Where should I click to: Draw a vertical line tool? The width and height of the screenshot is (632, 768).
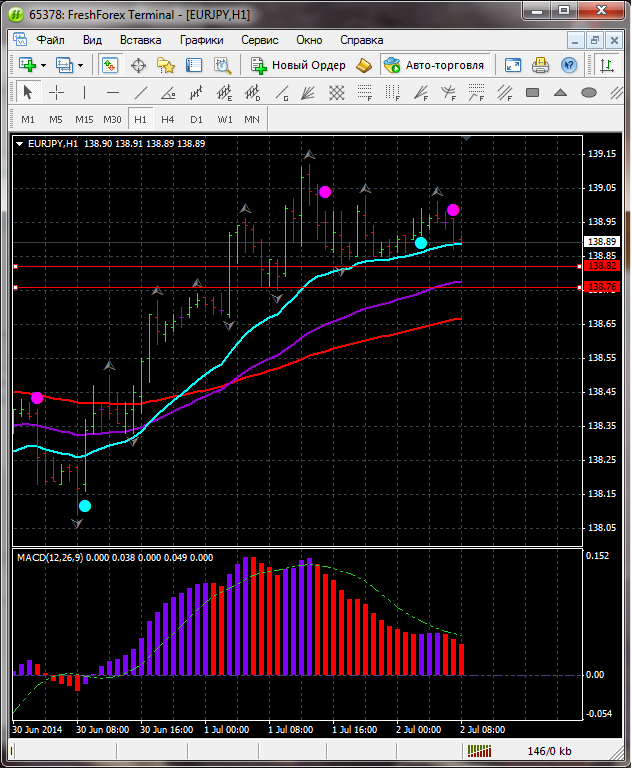[x=84, y=92]
